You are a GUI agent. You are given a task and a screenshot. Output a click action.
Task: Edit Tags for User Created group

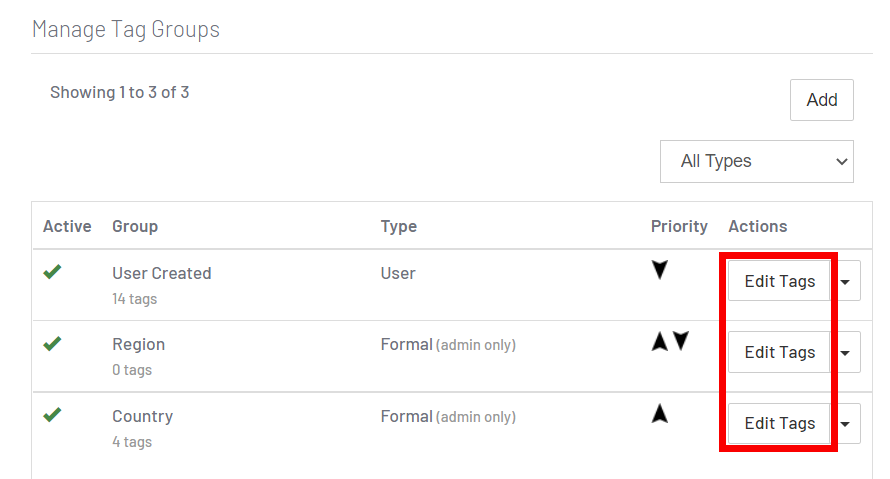click(779, 282)
